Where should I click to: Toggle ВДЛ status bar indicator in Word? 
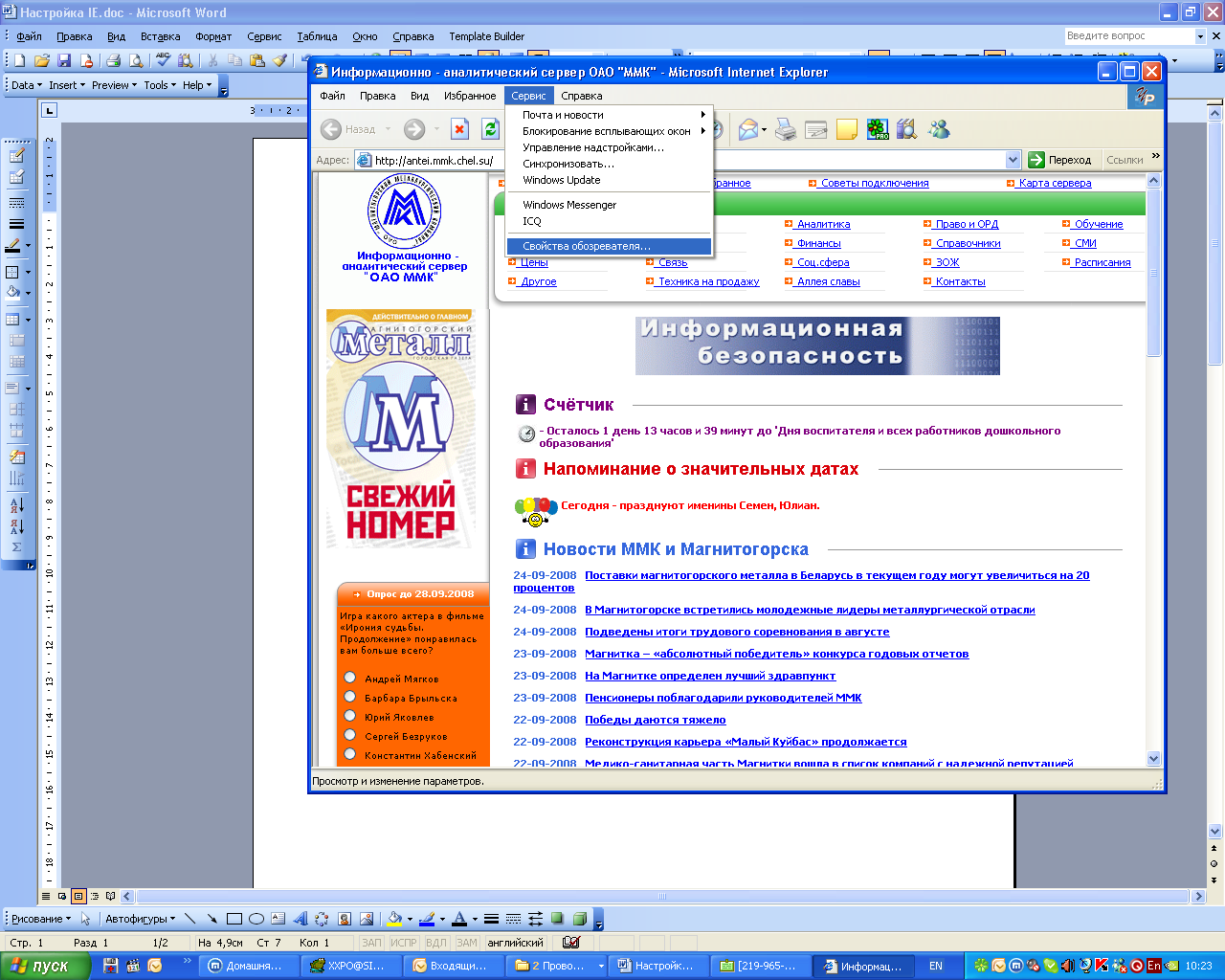point(436,943)
